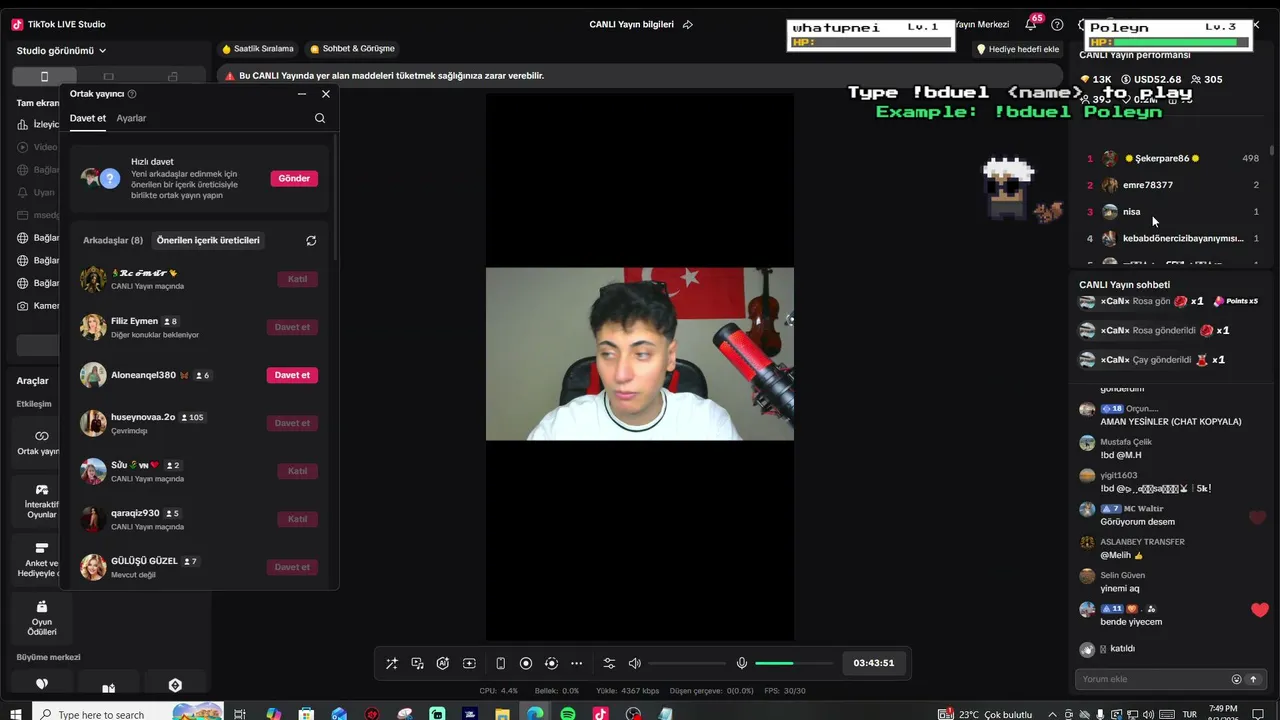Screen dimensions: 1280x720
Task: Click the Saatlik Sıralama chip
Action: pos(258,49)
